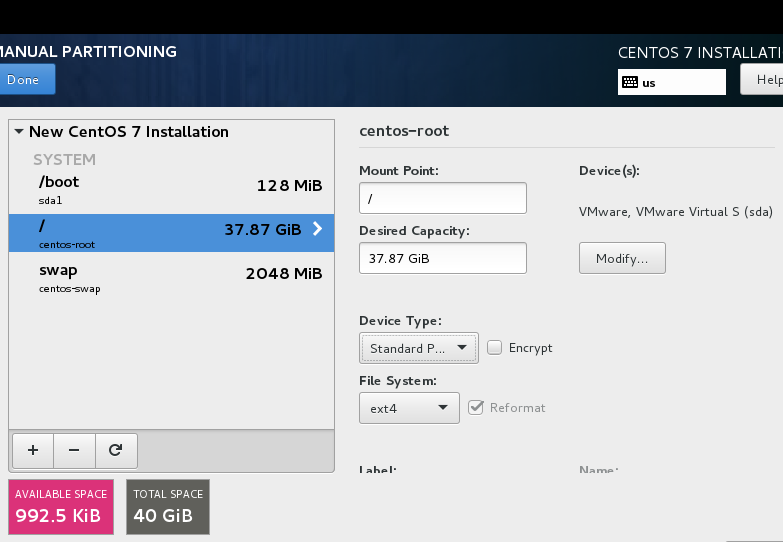Collapse New CentOS 7 Installation section
Screen dimensions: 783x542
click(19, 132)
